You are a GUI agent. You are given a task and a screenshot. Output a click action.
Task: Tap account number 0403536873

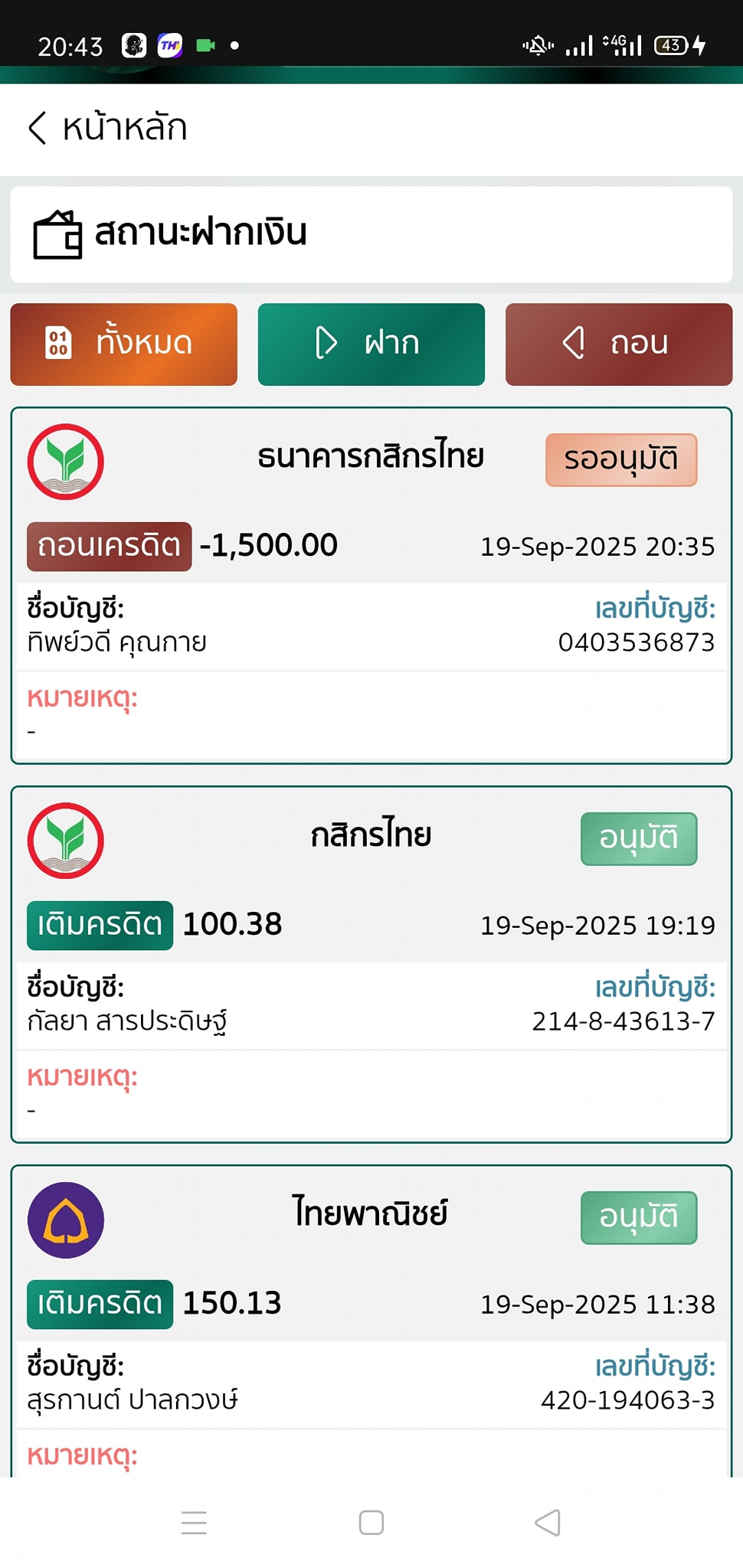click(x=636, y=642)
